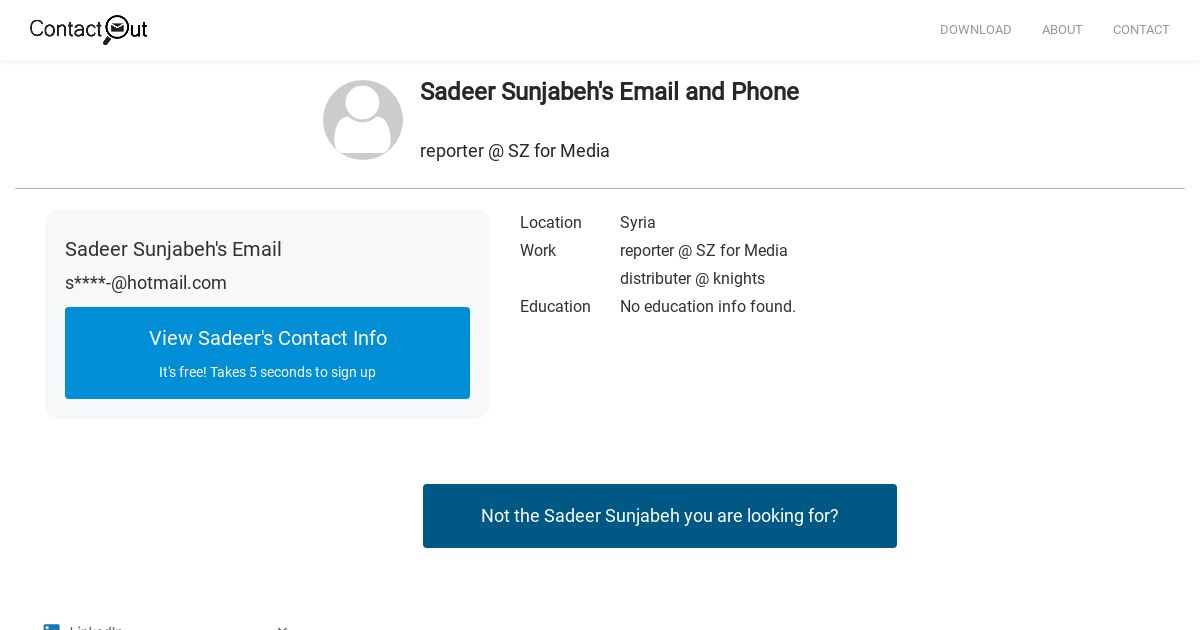This screenshot has width=1200, height=630.
Task: Click the Education label
Action: (555, 307)
